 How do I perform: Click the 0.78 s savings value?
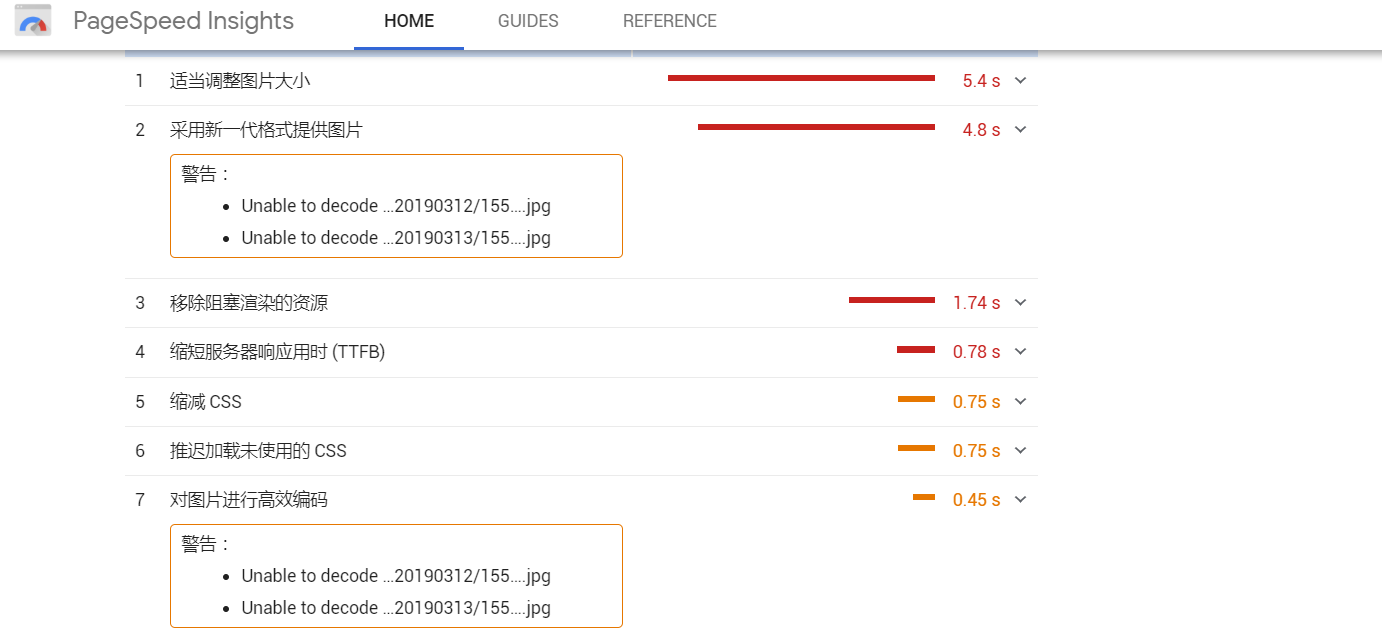976,352
